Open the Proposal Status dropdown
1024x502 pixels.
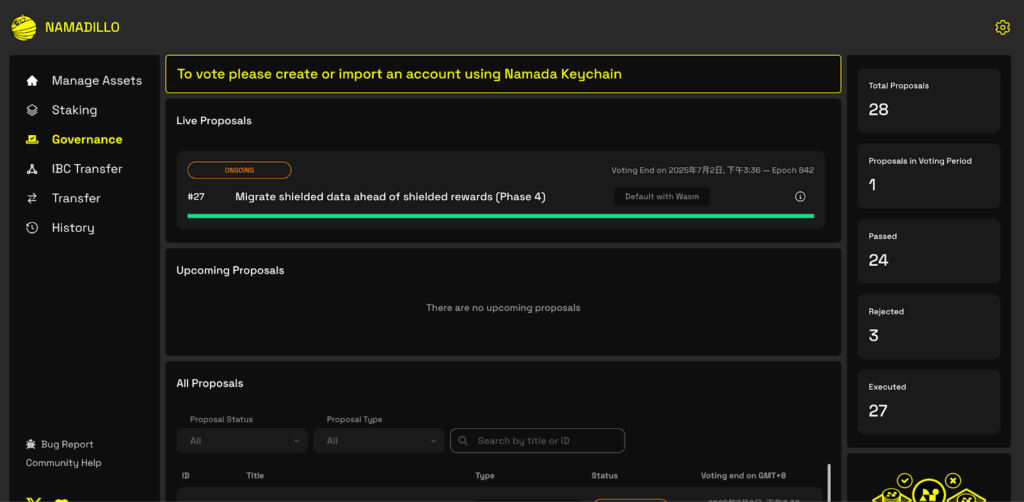[242, 441]
